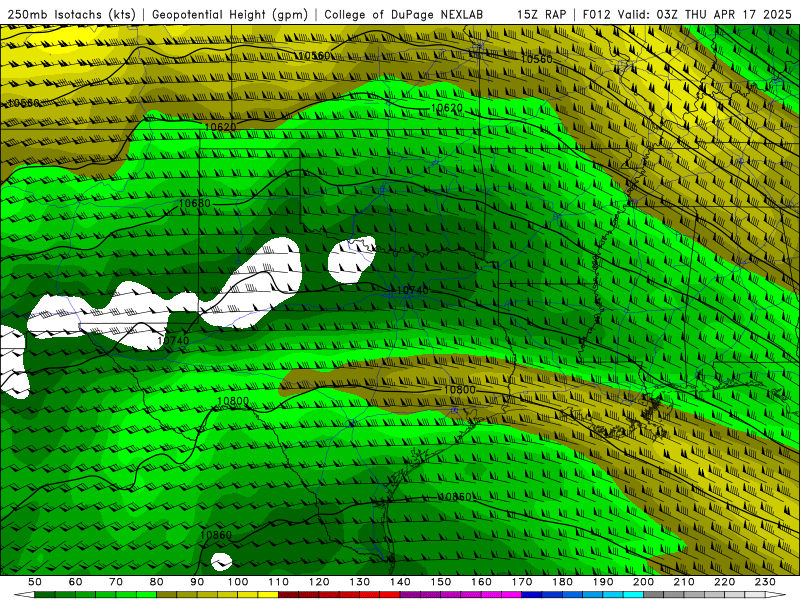Select the 10800 contour label on the olive band
This screenshot has width=800, height=600.
pyautogui.click(x=460, y=390)
